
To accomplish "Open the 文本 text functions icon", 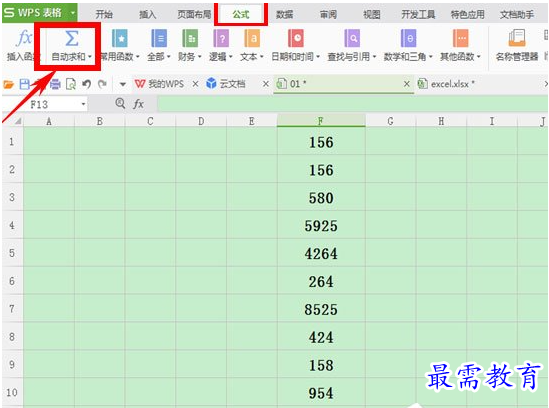I will 252,38.
